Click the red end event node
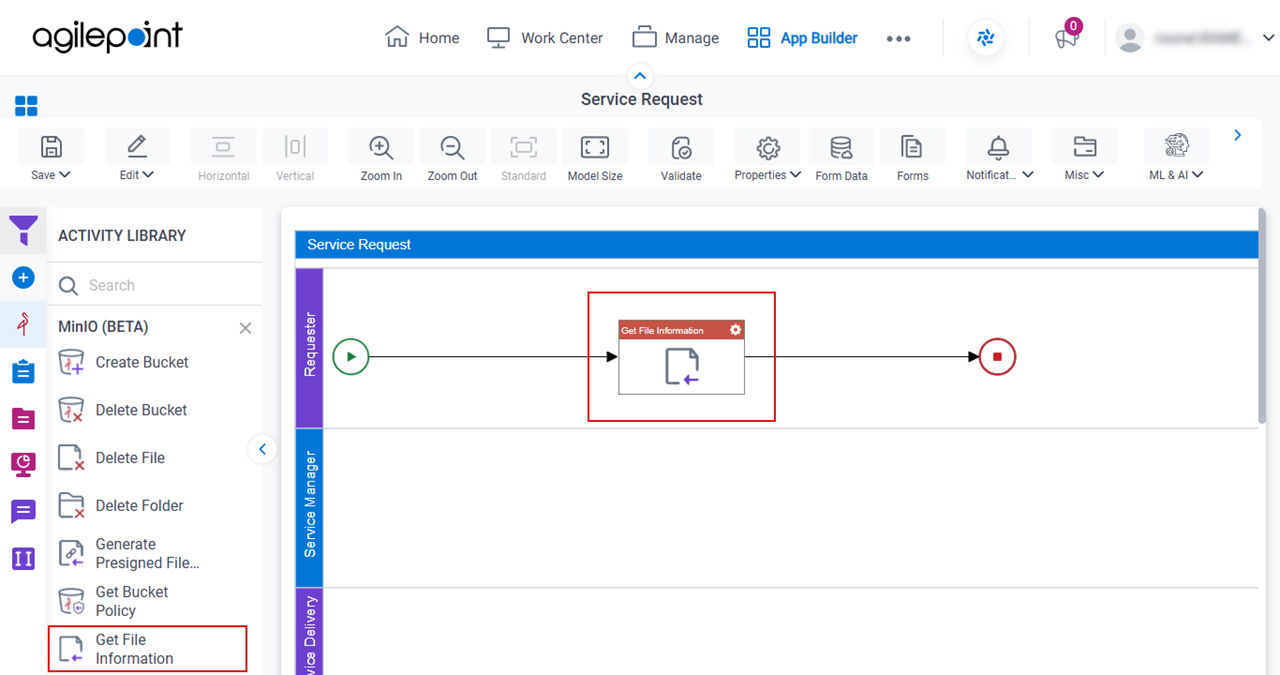Viewport: 1280px width, 675px height. coord(997,356)
